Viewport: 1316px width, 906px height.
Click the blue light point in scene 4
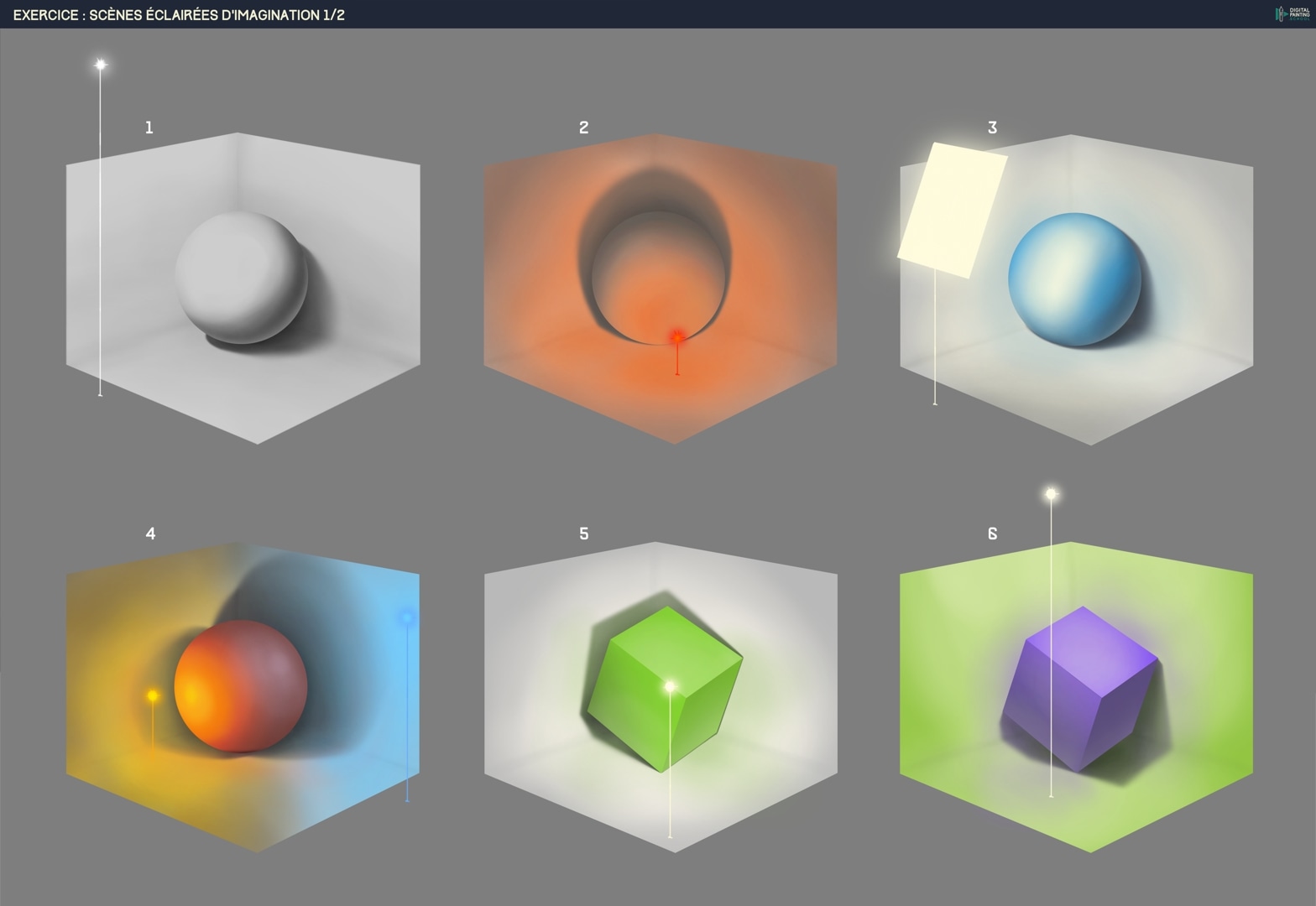(x=407, y=618)
